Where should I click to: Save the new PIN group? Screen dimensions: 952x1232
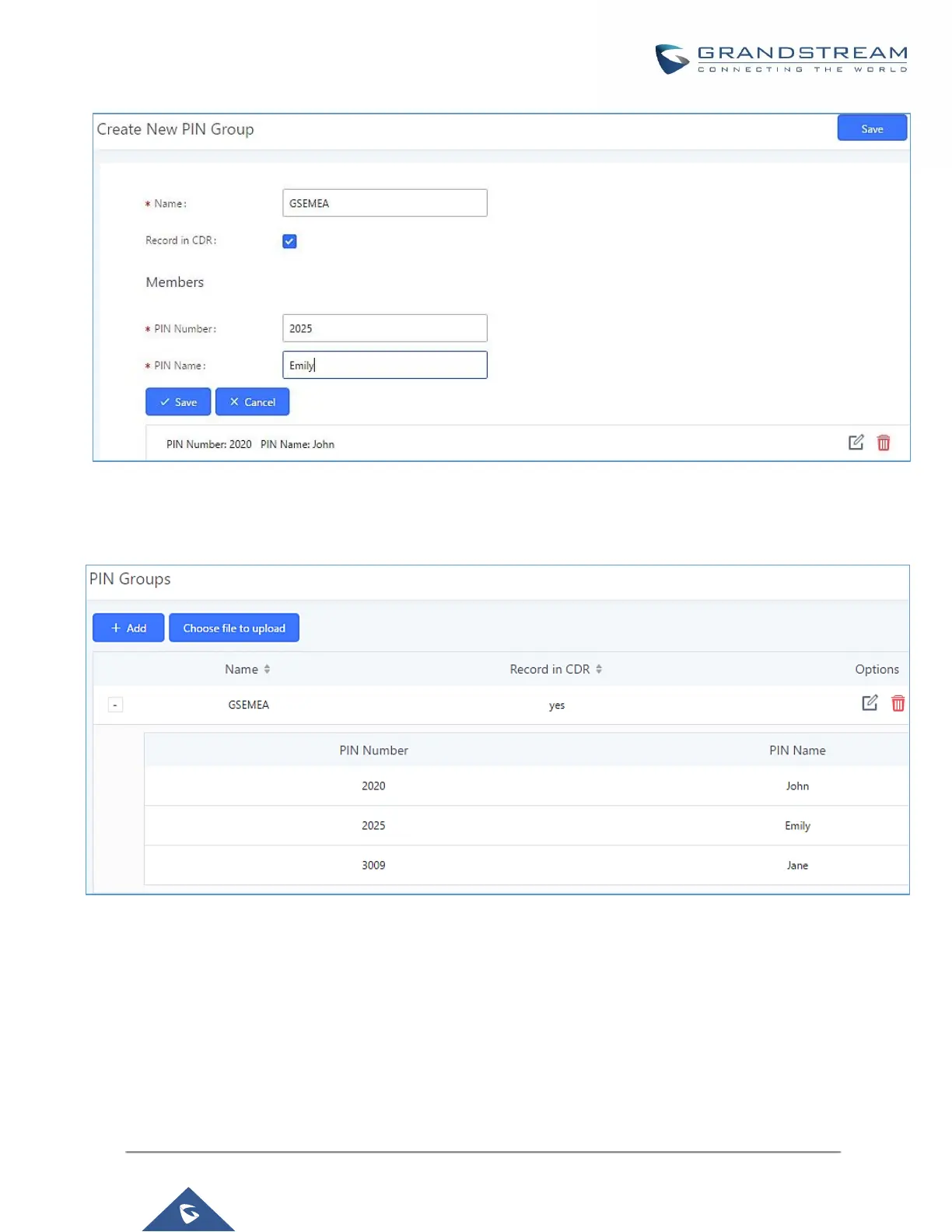tap(872, 128)
